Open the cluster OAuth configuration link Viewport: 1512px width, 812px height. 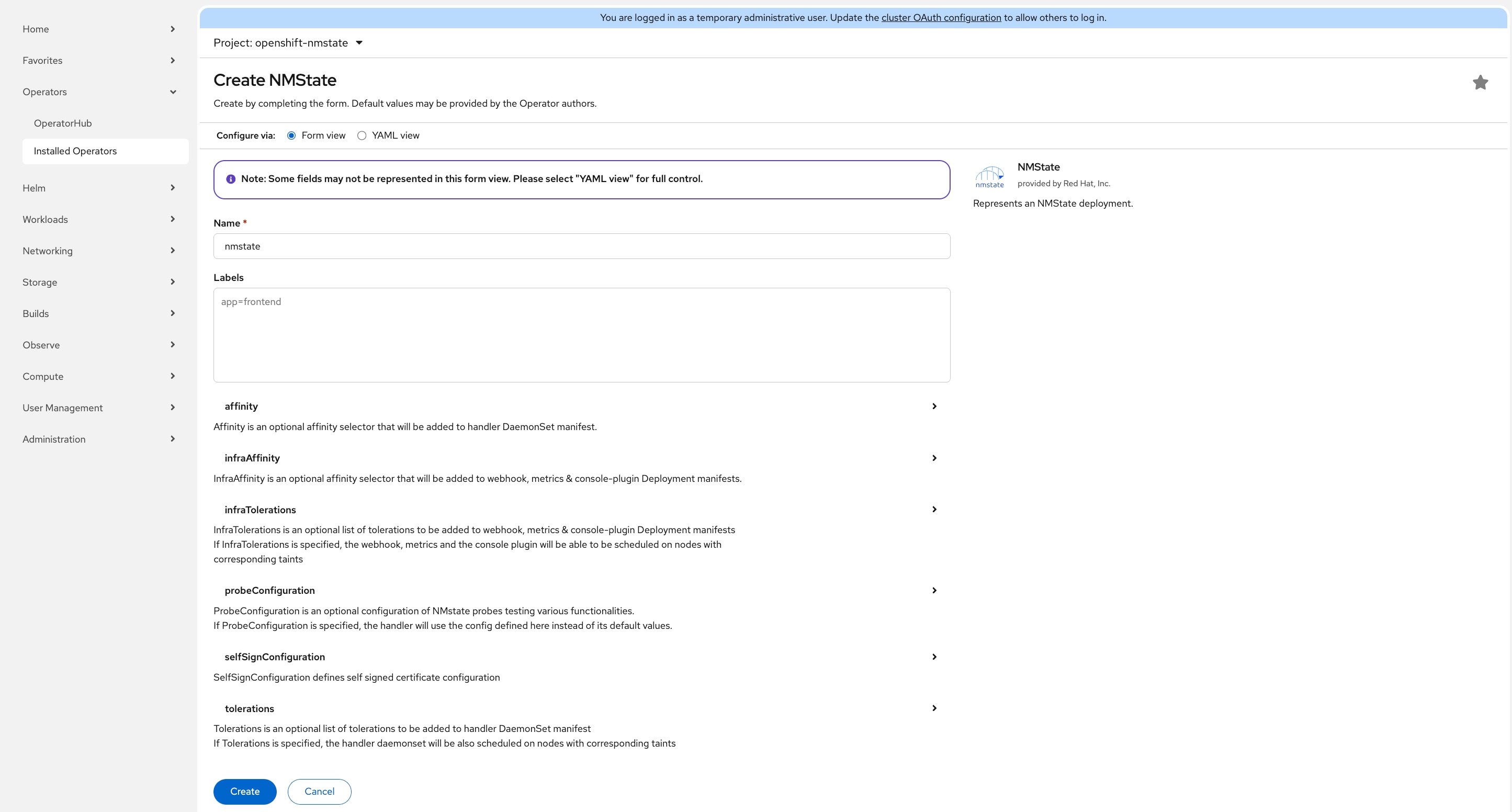941,18
